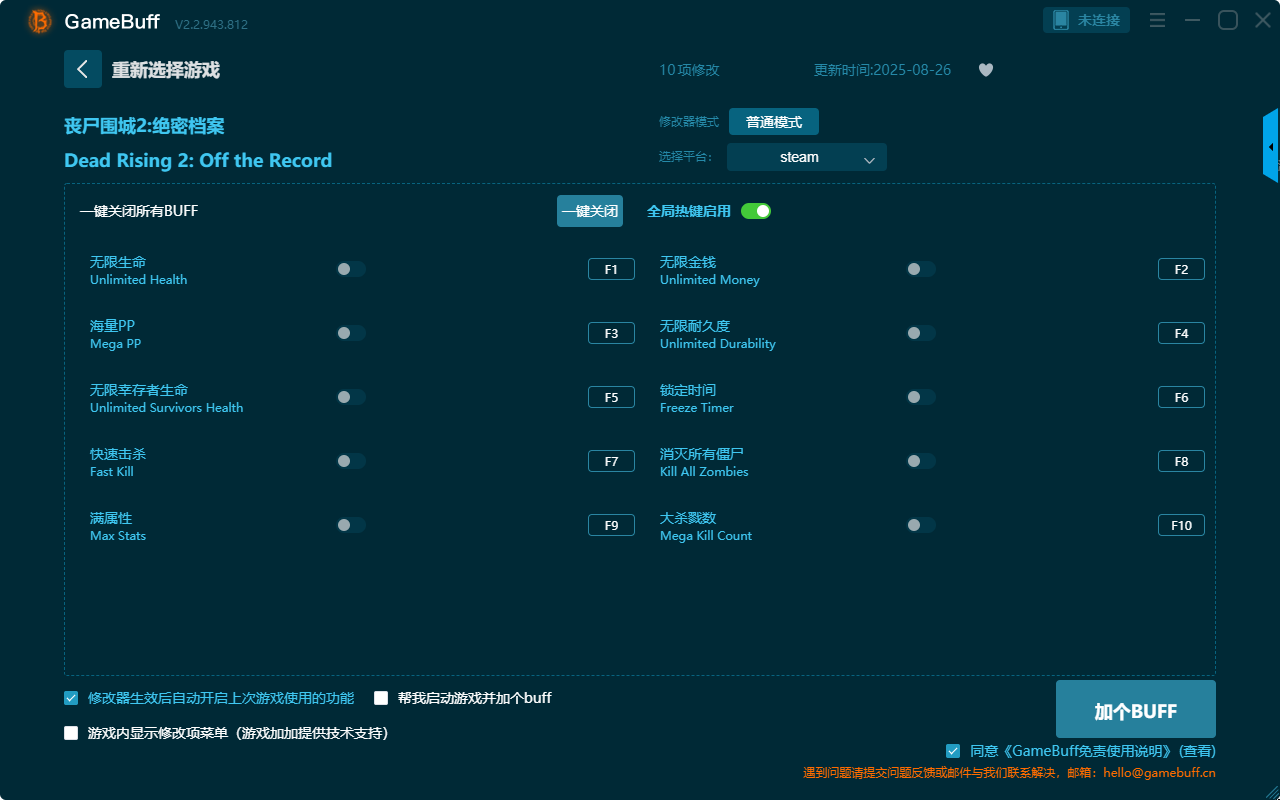Click the F5 hotkey box
This screenshot has height=800, width=1280.
611,397
